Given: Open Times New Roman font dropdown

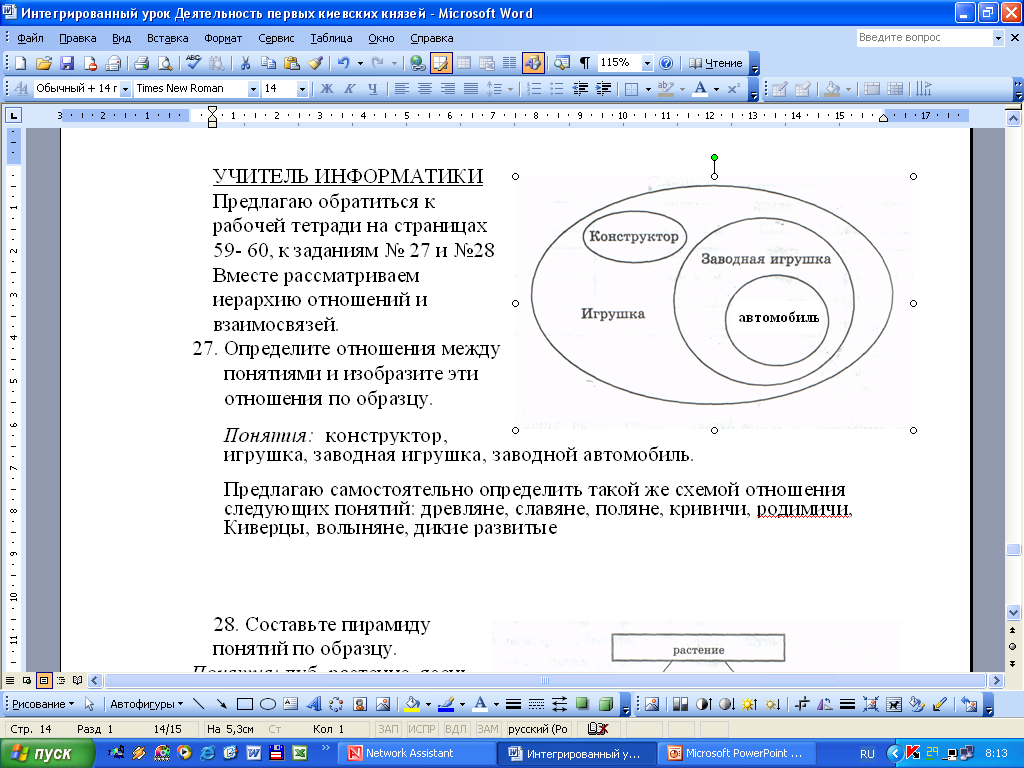Looking at the screenshot, I should click(x=253, y=89).
